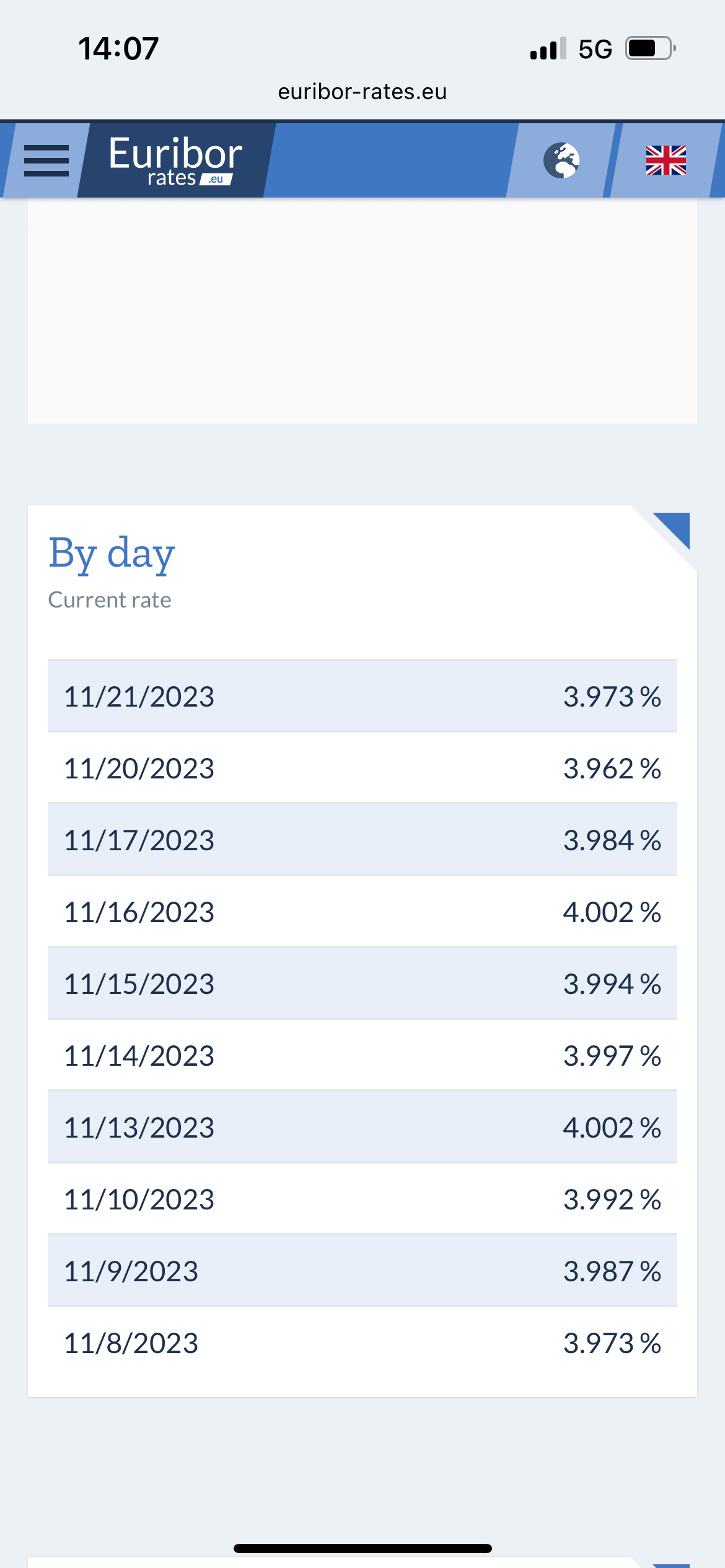Tap the 4.002 % value for 11/16/2023
This screenshot has width=725, height=1568.
pyautogui.click(x=612, y=912)
